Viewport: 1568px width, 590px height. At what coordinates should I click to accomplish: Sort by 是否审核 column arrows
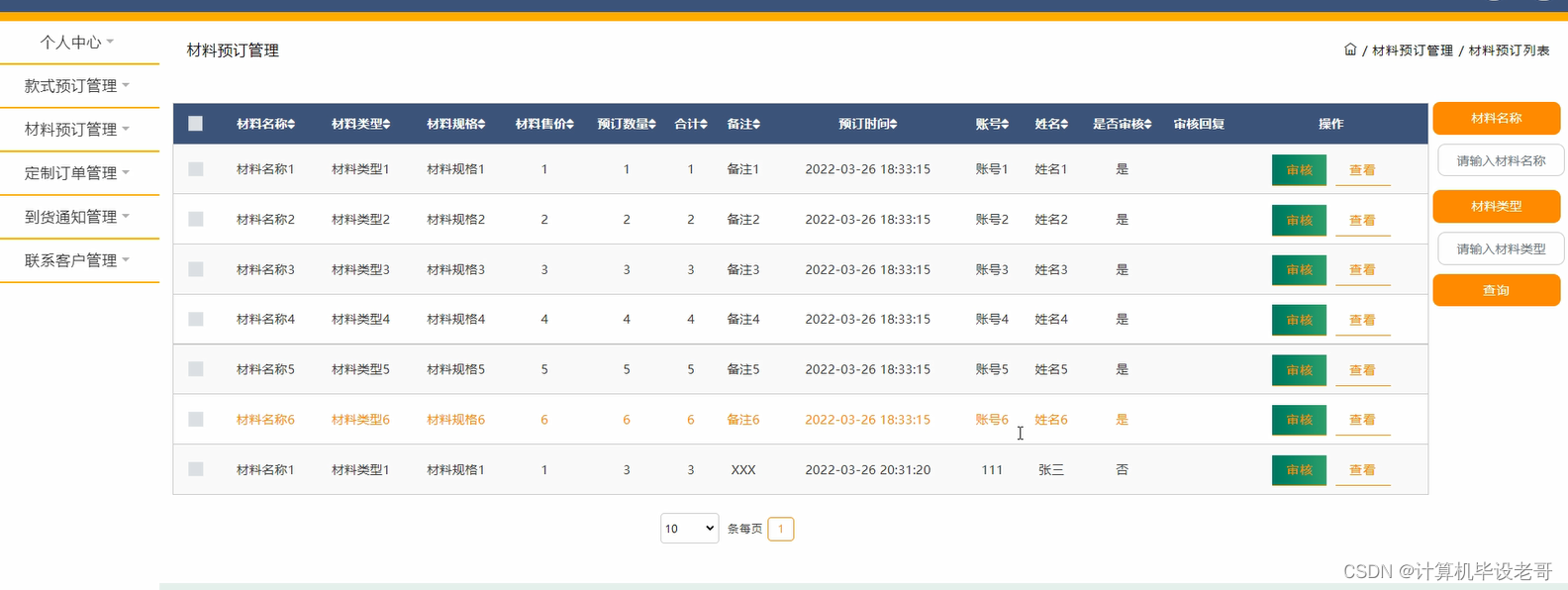(1148, 125)
